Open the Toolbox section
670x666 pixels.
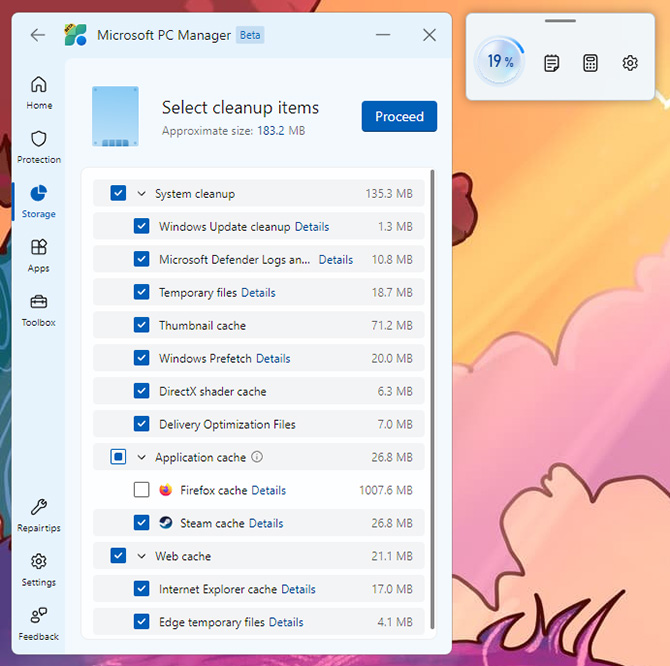pos(39,310)
